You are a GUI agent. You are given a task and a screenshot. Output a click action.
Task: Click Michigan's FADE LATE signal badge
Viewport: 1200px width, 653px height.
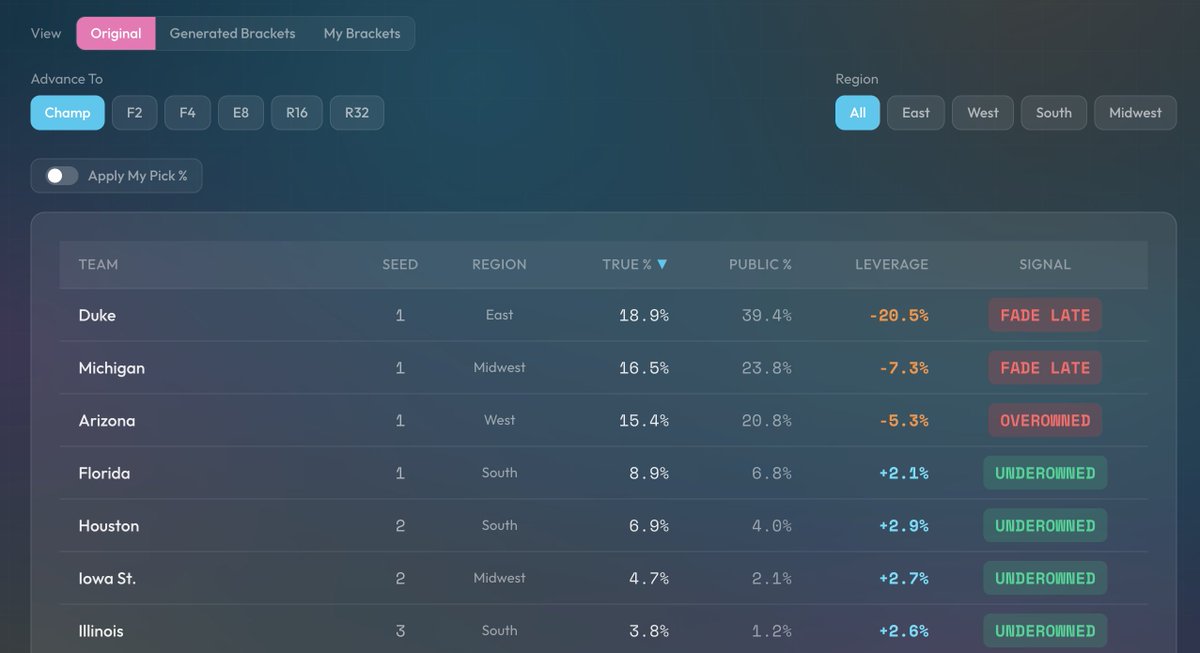1045,368
